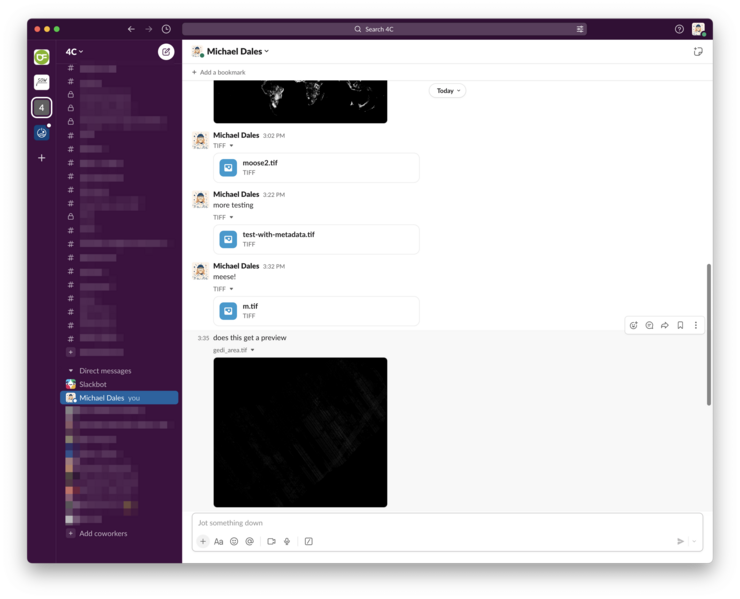This screenshot has height=599, width=740.
Task: Collapse the TIFF attachment for m.tif
Action: point(231,289)
